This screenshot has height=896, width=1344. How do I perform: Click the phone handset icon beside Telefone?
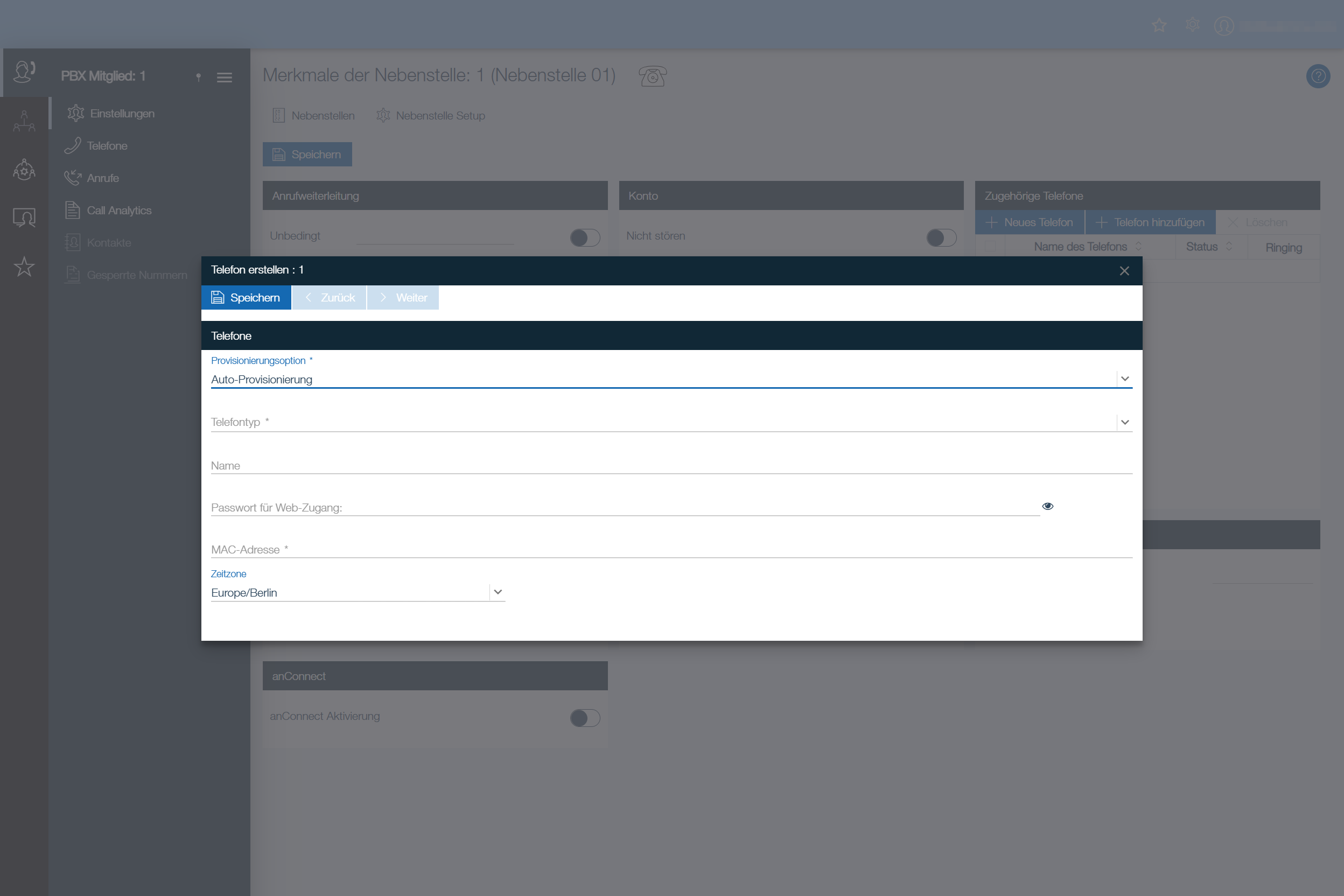pyautogui.click(x=73, y=146)
